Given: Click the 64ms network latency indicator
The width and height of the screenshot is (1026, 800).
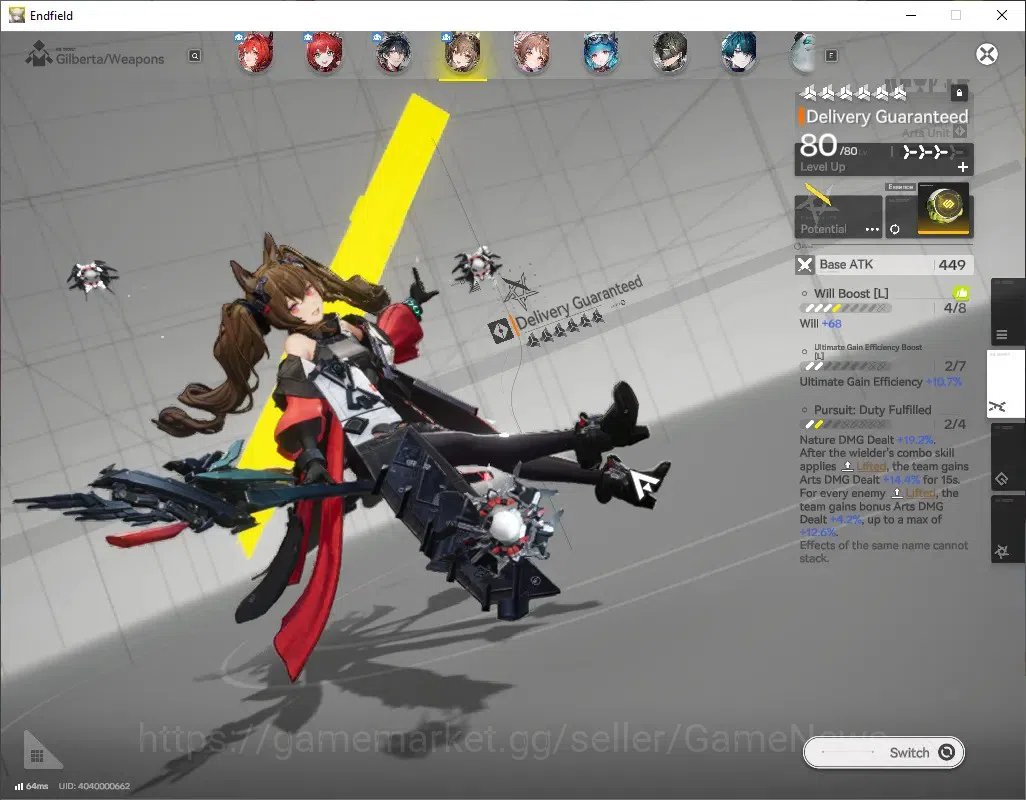Looking at the screenshot, I should (31, 786).
